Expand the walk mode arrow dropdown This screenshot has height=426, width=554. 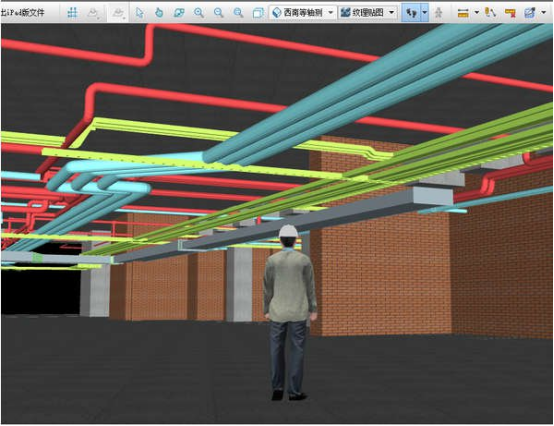coord(425,13)
